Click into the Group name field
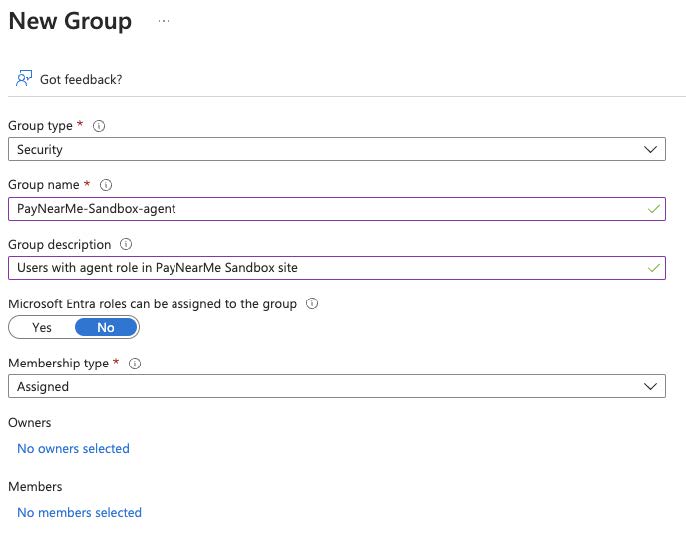686x533 pixels. (x=337, y=209)
